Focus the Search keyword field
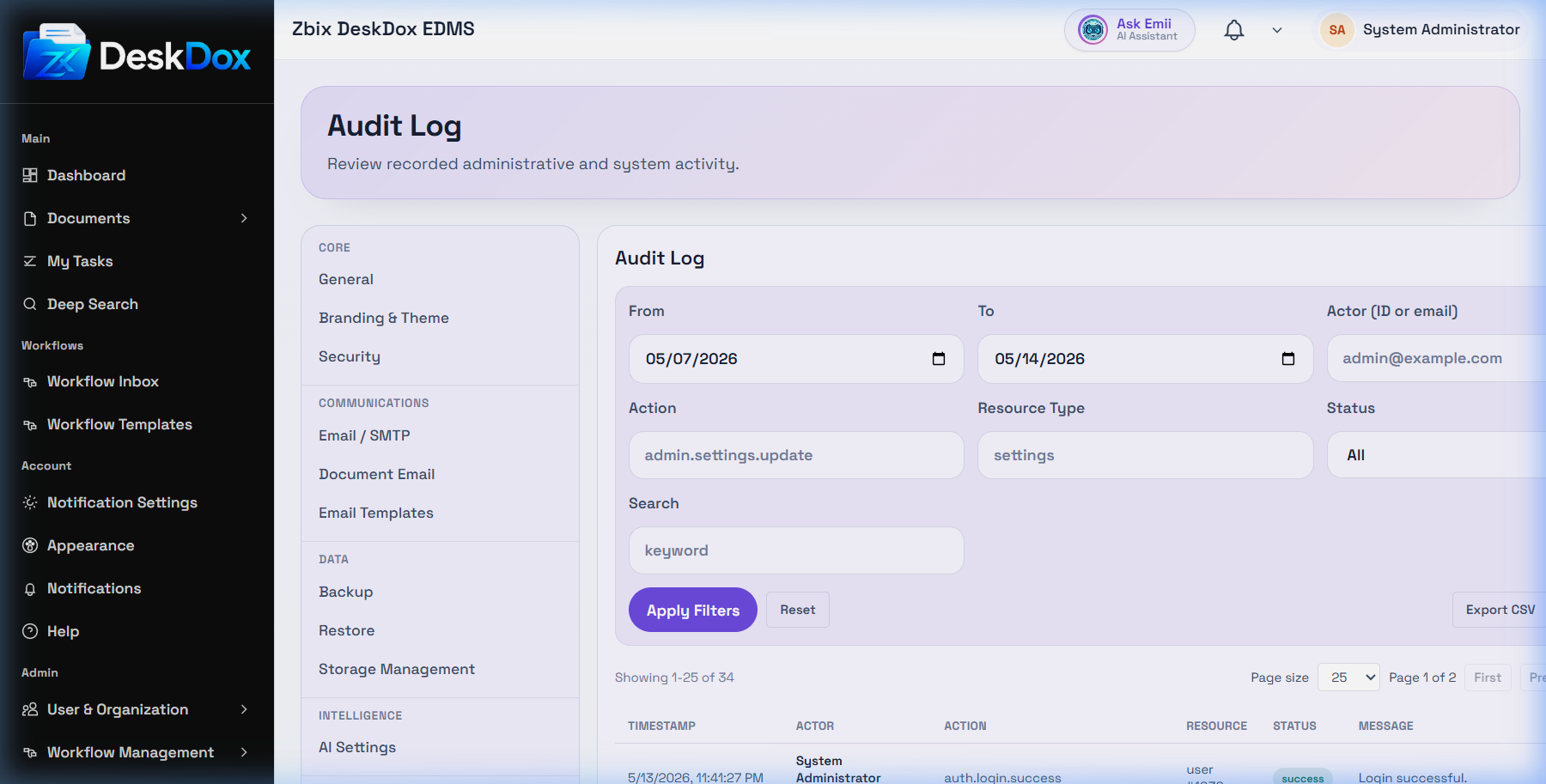This screenshot has height=784, width=1546. point(796,550)
